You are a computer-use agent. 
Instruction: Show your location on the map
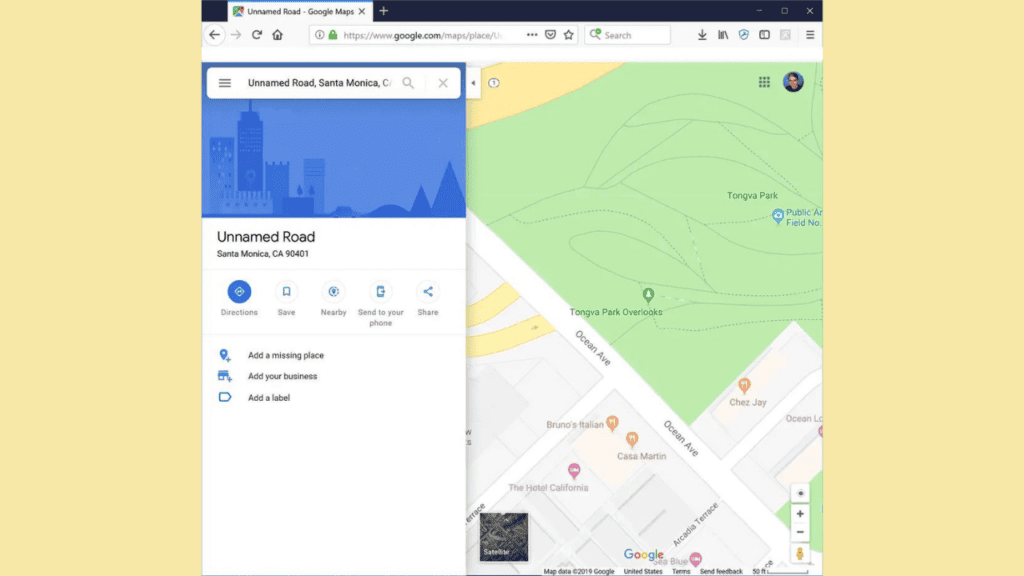pos(800,494)
